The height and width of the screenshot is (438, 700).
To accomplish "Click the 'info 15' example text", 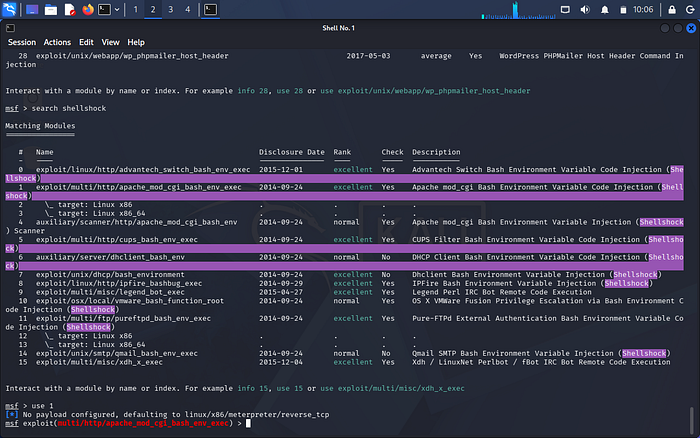I will pos(252,388).
